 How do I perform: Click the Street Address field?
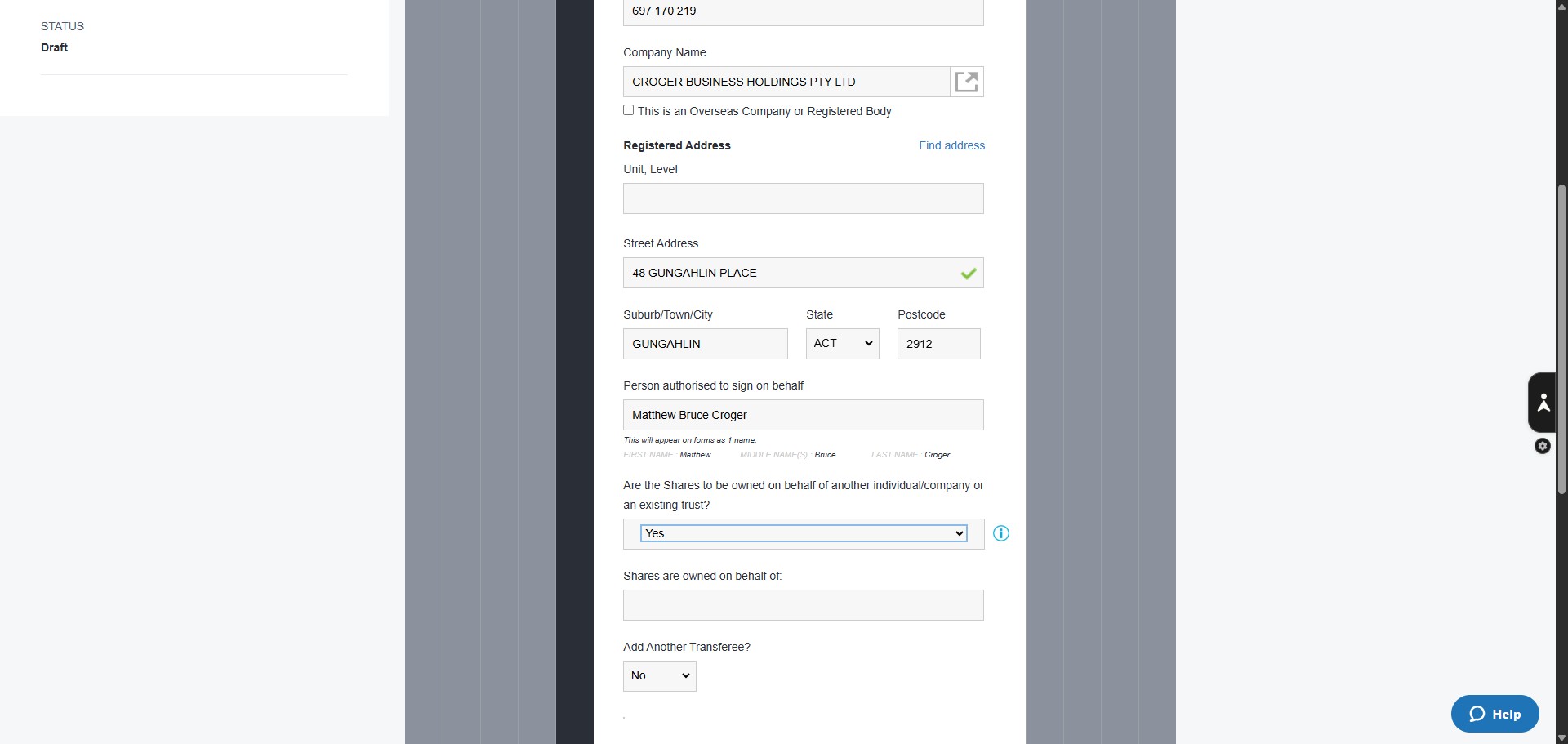tap(804, 273)
